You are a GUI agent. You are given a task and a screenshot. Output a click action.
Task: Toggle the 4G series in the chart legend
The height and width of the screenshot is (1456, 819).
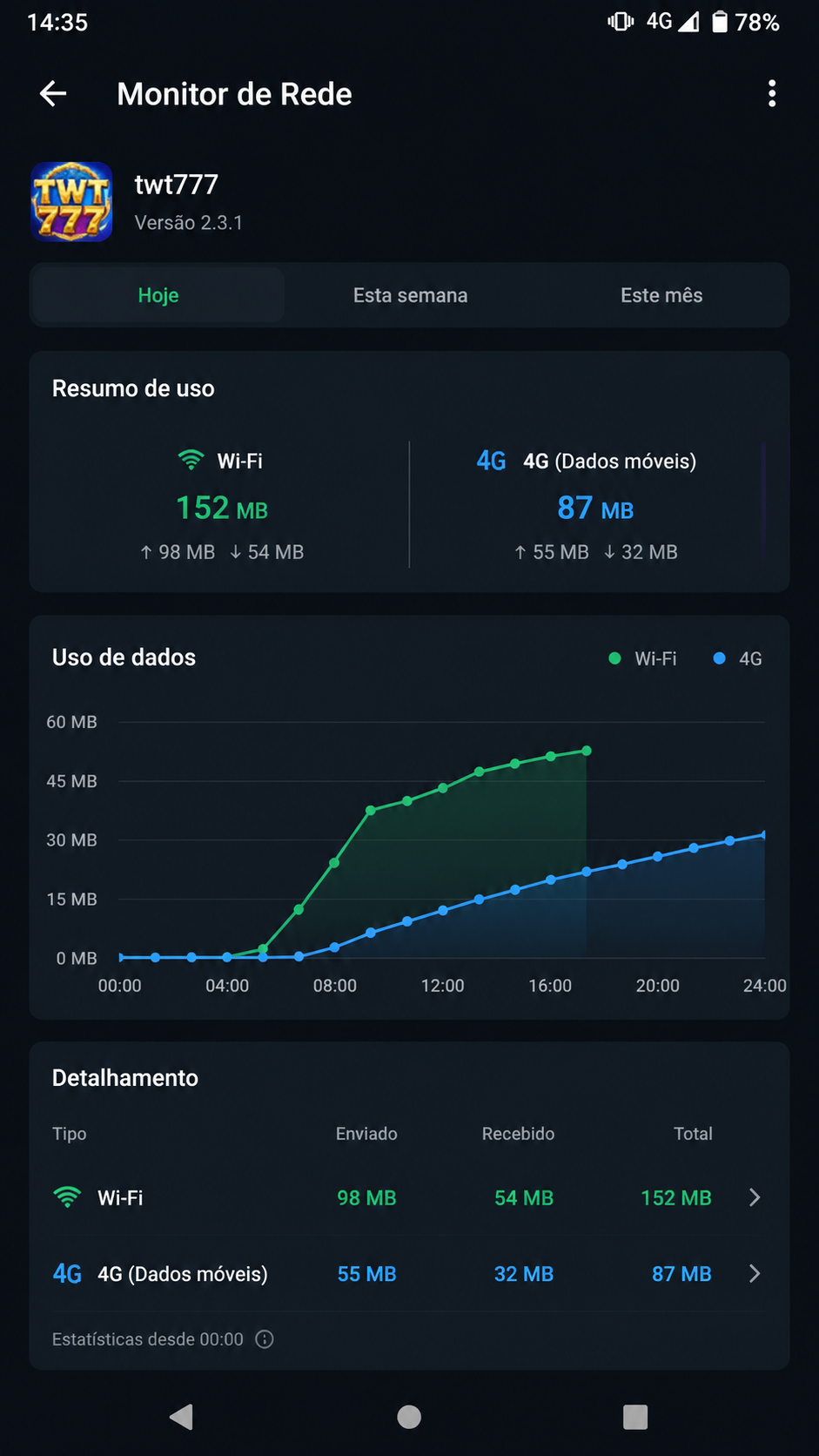point(737,658)
